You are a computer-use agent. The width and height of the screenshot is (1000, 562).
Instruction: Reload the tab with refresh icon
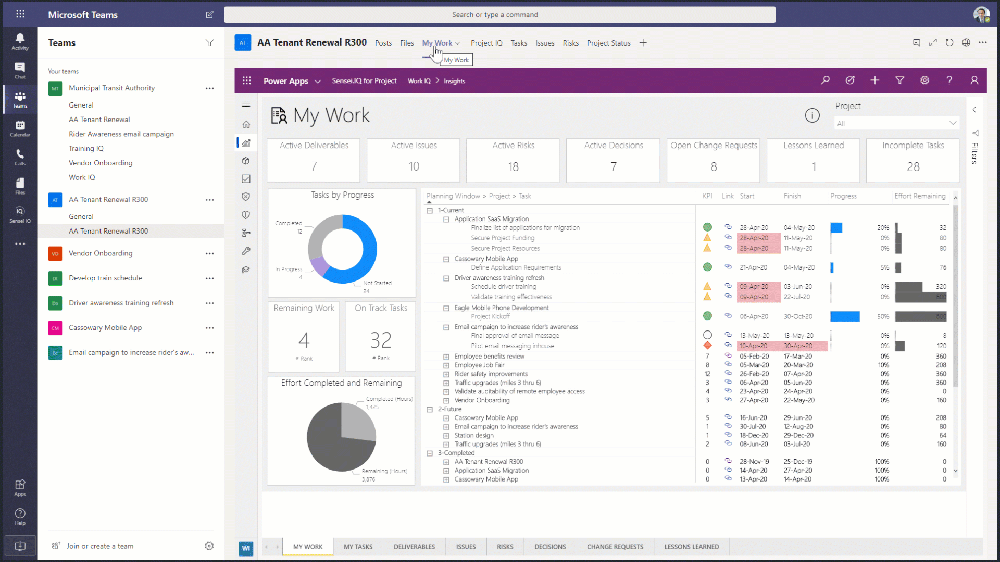(950, 43)
